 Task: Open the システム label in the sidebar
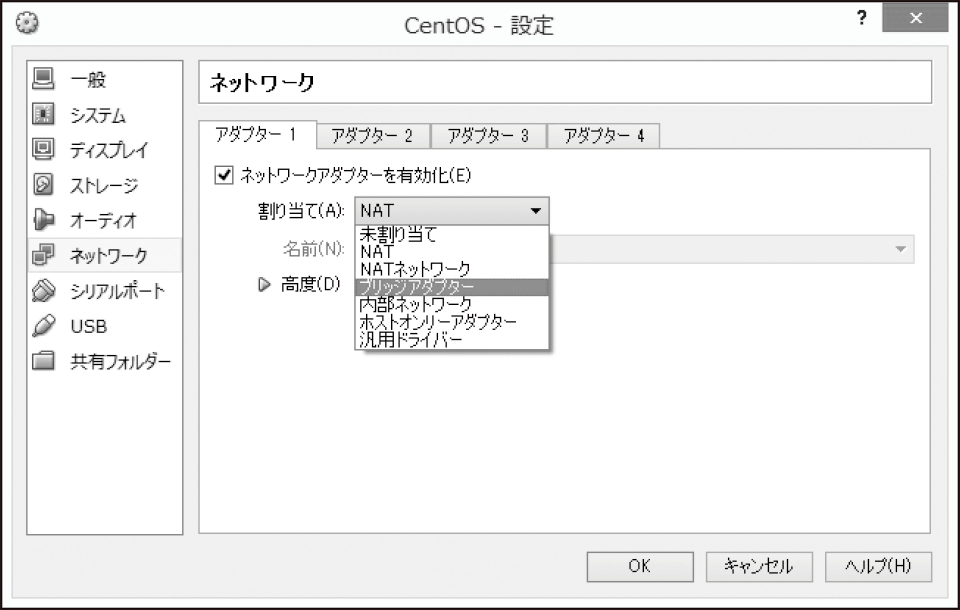[x=98, y=115]
